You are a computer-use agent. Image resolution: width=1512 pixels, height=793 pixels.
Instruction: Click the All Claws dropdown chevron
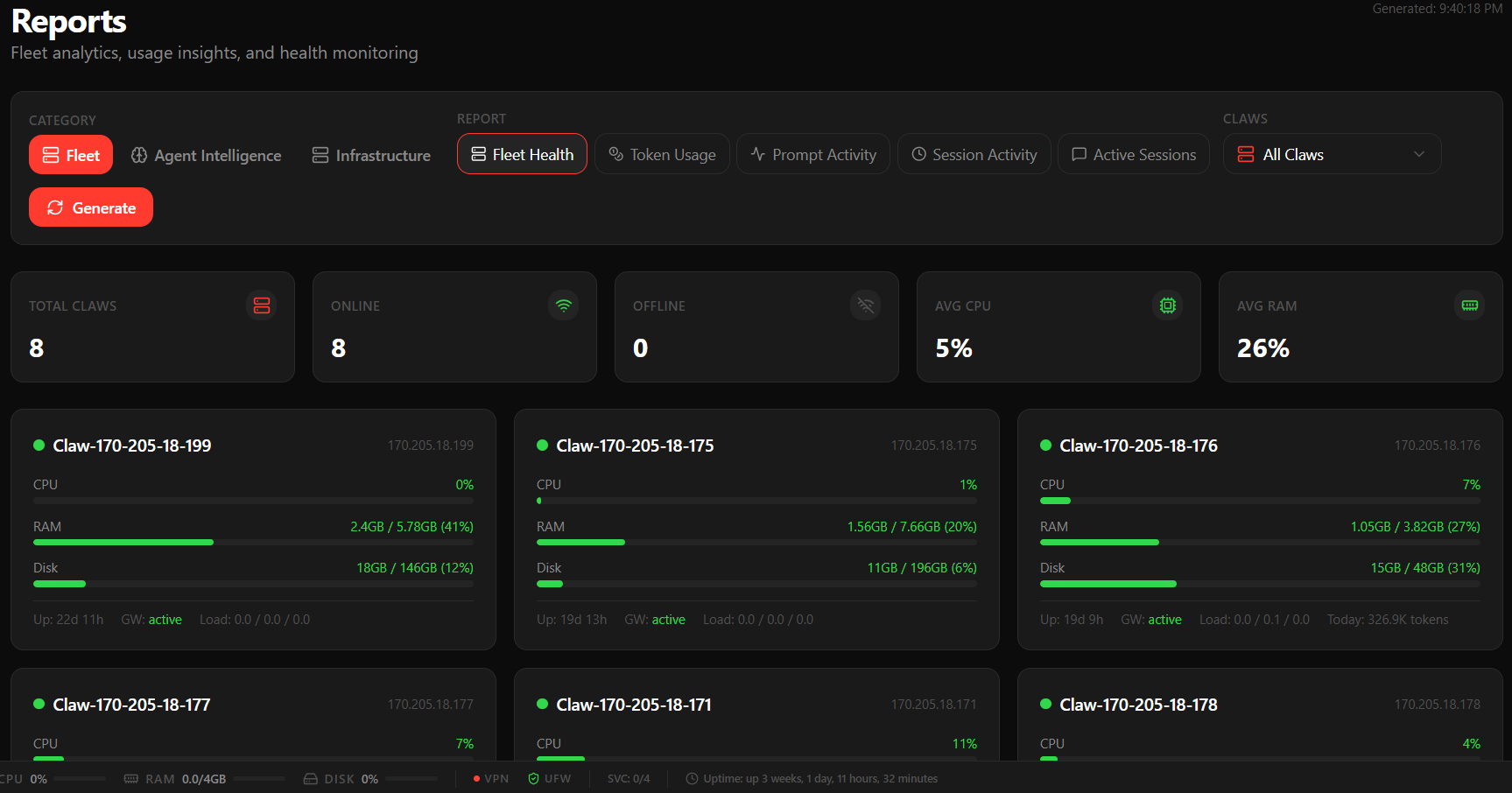[1419, 154]
